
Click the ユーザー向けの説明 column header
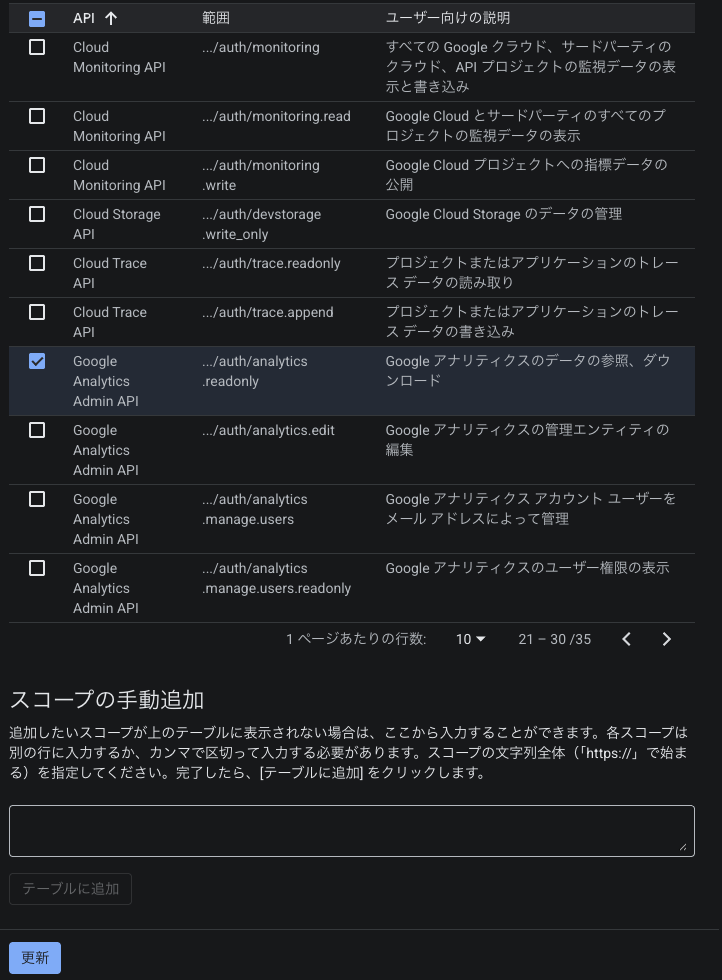(x=448, y=18)
